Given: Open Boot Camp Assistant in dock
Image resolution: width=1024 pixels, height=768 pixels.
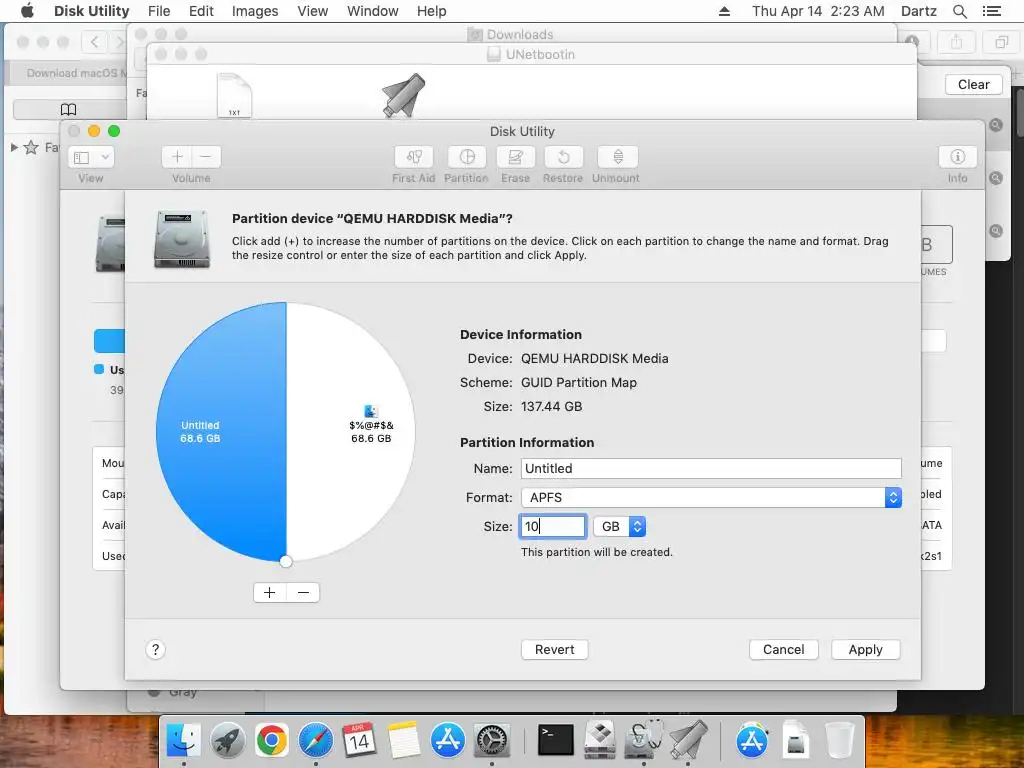Looking at the screenshot, I should pyautogui.click(x=600, y=740).
